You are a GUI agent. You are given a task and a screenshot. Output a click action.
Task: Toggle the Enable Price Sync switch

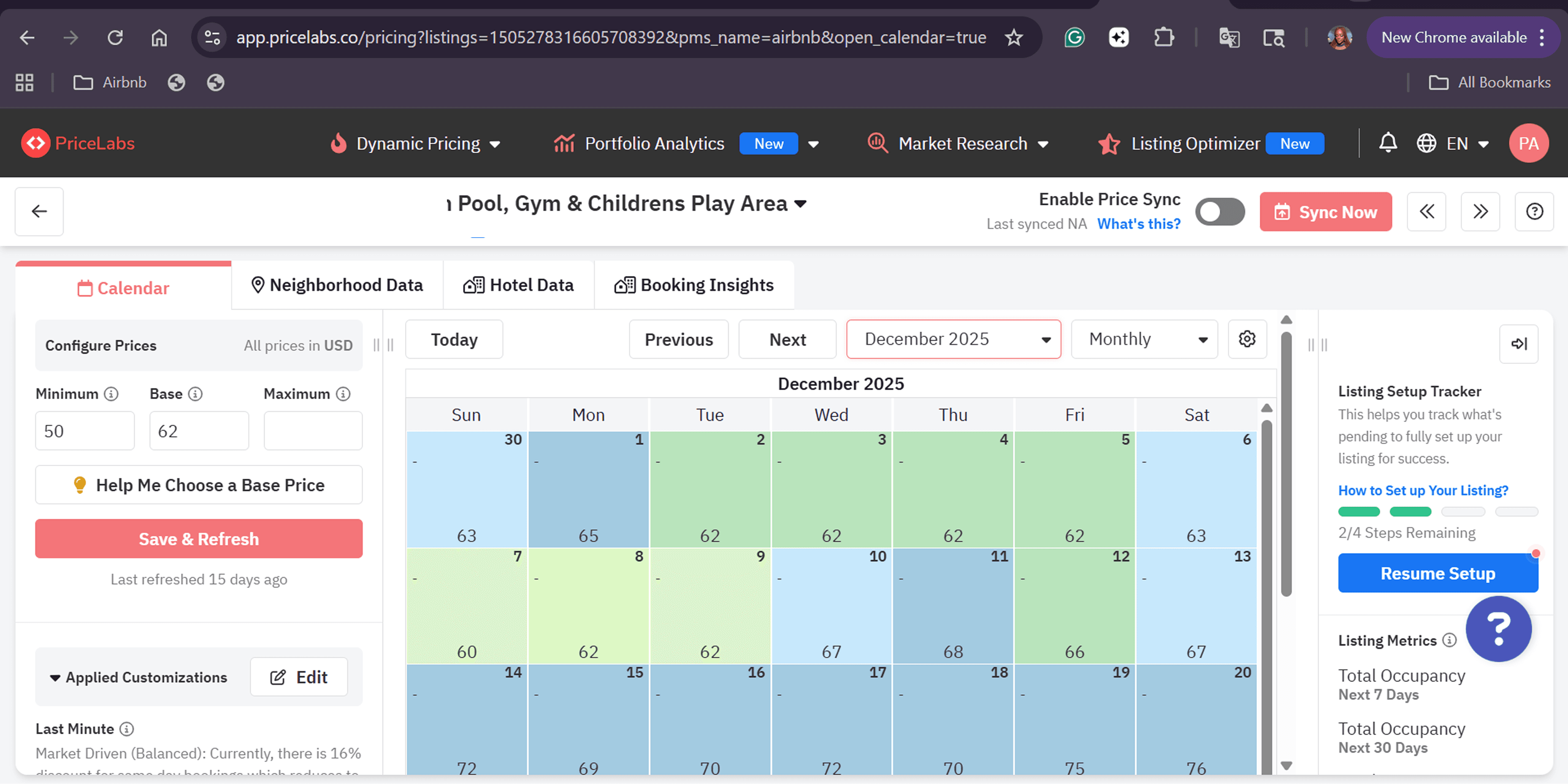pyautogui.click(x=1219, y=211)
